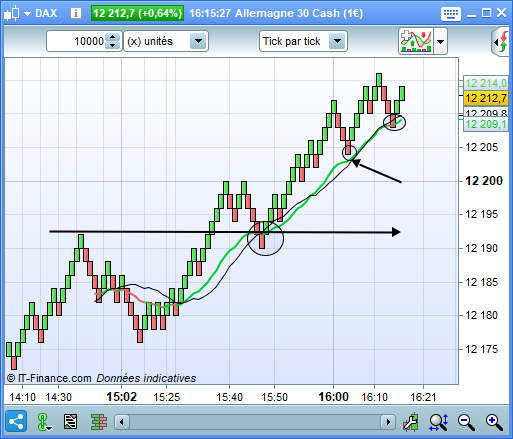Click the DAX ticker name in title bar
Viewport: 513px width, 439px height.
click(x=46, y=14)
